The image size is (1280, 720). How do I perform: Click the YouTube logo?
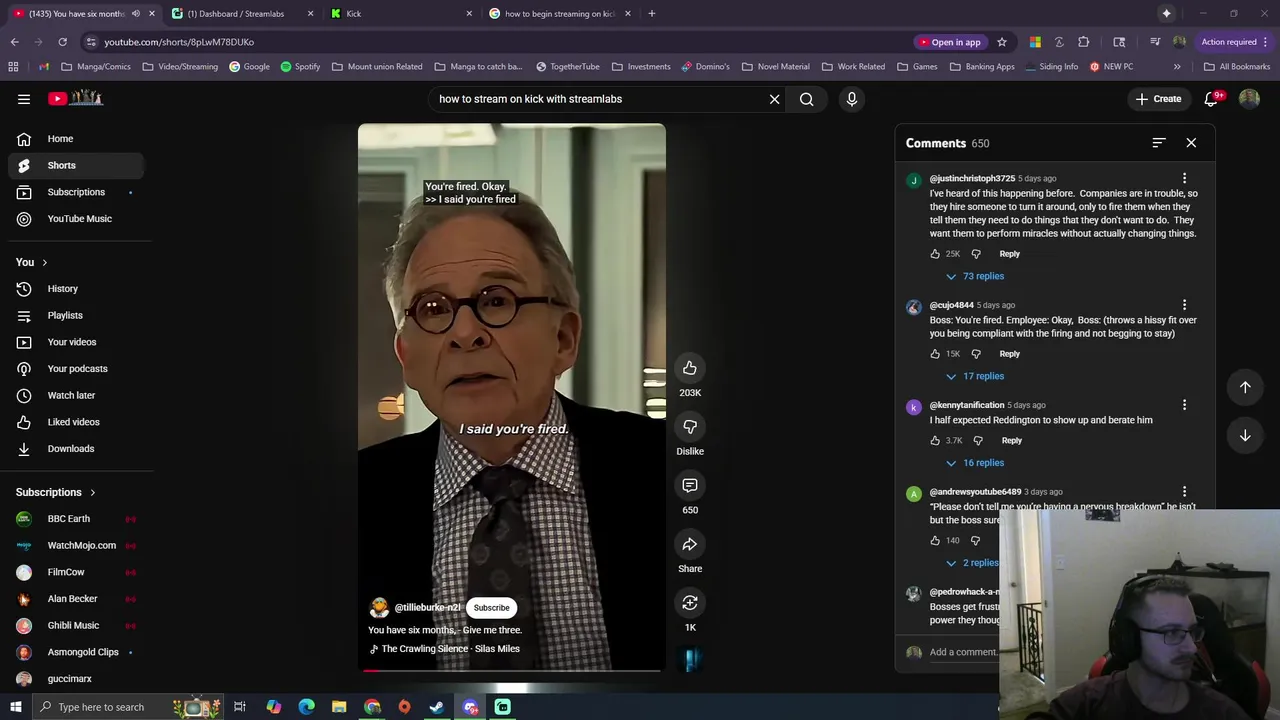tap(76, 98)
